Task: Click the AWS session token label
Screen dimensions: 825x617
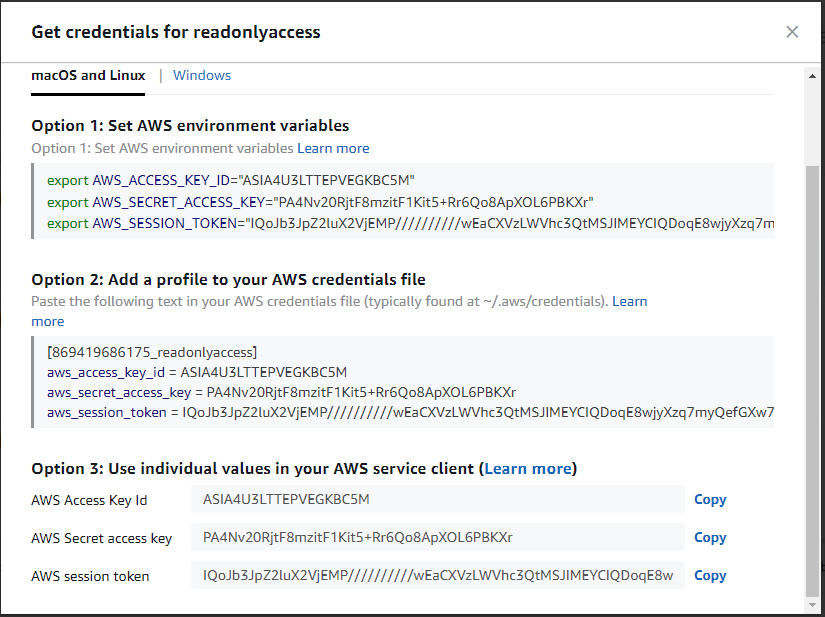Action: tap(90, 576)
